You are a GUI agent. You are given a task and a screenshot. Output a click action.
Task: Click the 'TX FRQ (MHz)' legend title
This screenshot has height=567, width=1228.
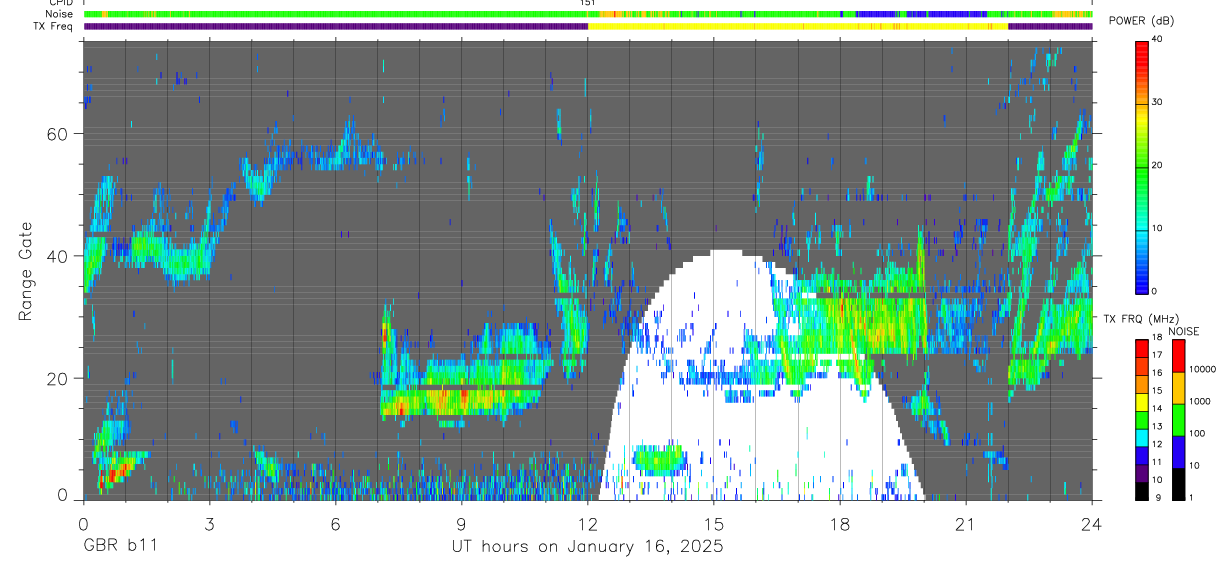1139,319
